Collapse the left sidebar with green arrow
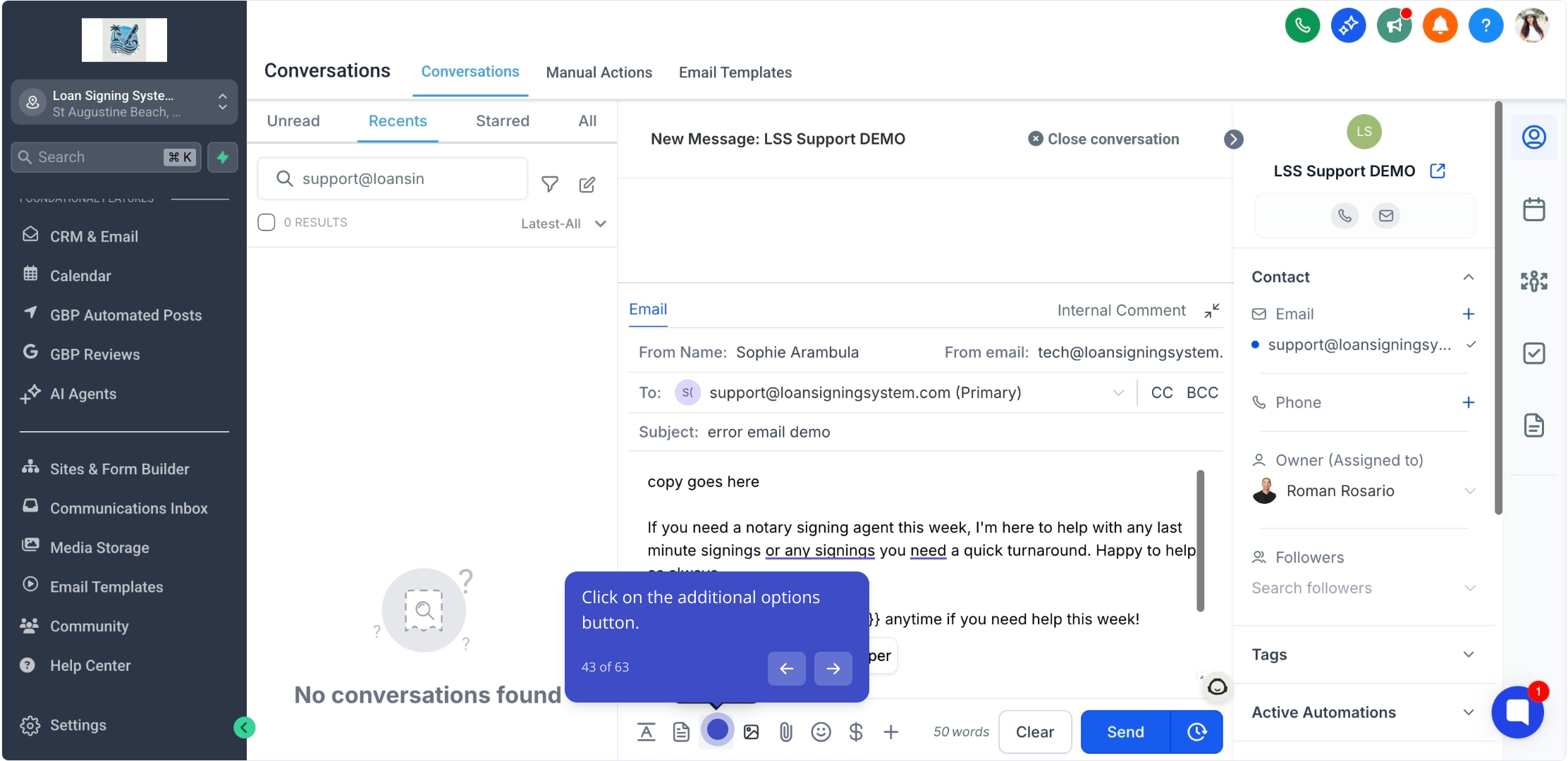 pyautogui.click(x=244, y=727)
